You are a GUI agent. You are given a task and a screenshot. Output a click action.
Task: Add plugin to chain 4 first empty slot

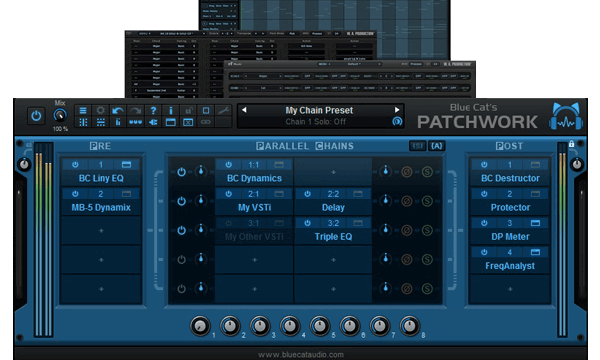[x=254, y=260]
